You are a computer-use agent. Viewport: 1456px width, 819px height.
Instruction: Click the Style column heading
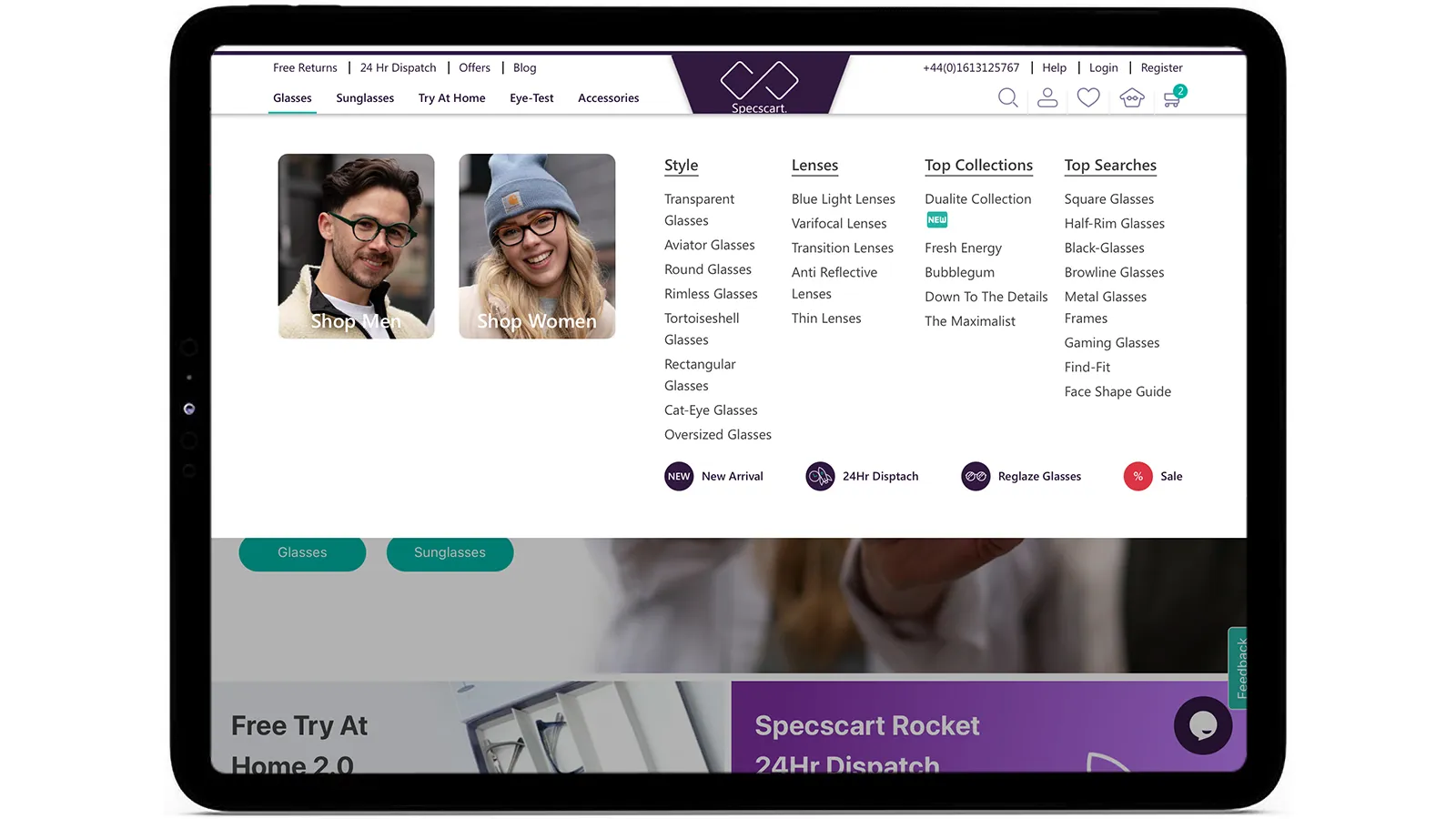click(682, 166)
